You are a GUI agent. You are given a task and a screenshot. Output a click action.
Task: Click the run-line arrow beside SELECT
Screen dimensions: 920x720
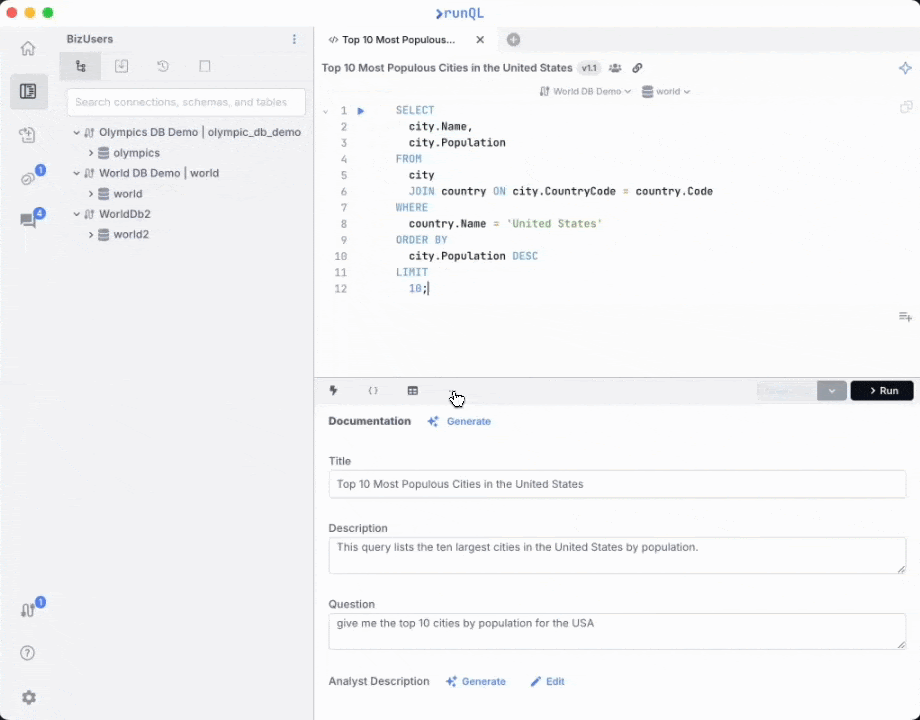(x=361, y=111)
